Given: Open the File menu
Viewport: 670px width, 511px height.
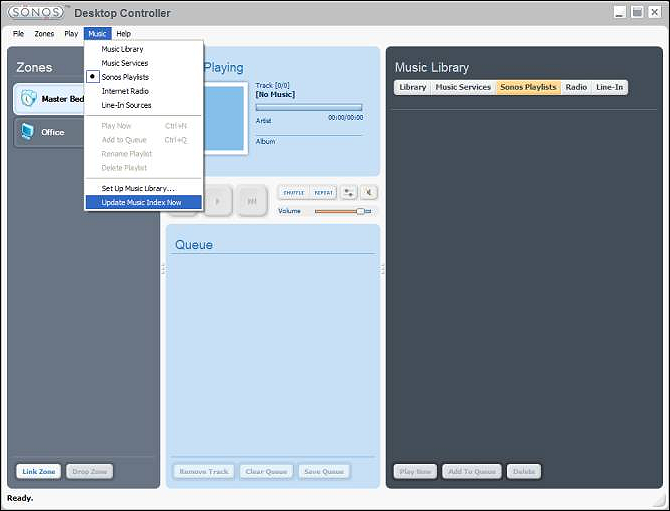Looking at the screenshot, I should click(18, 34).
